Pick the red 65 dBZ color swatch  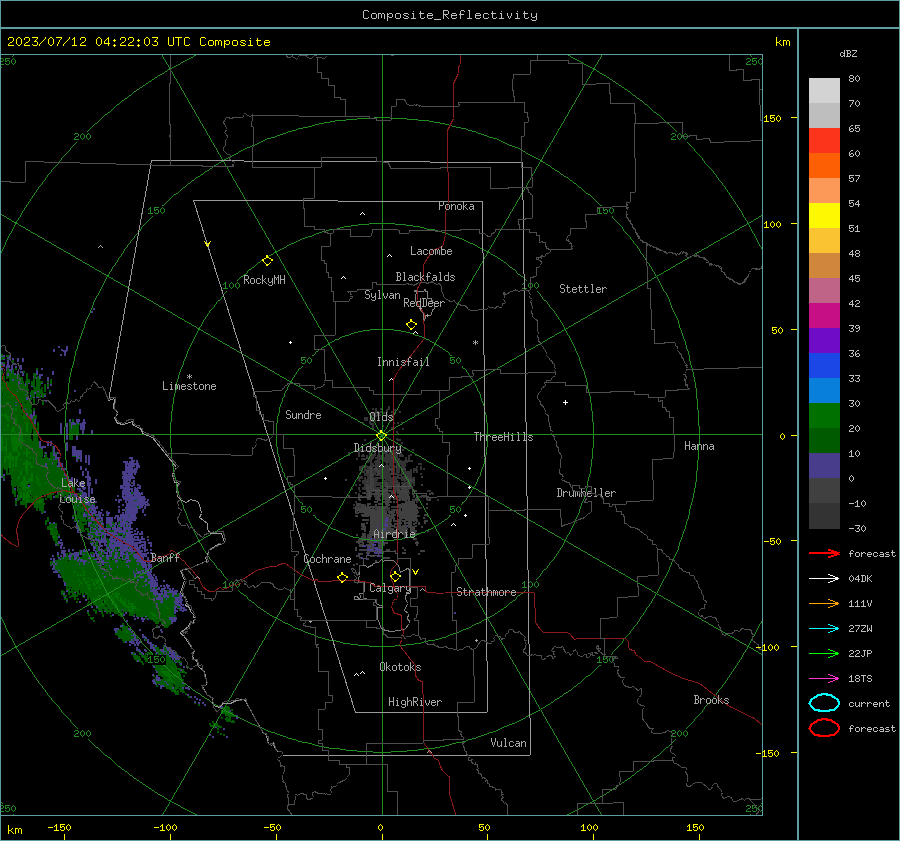point(824,141)
